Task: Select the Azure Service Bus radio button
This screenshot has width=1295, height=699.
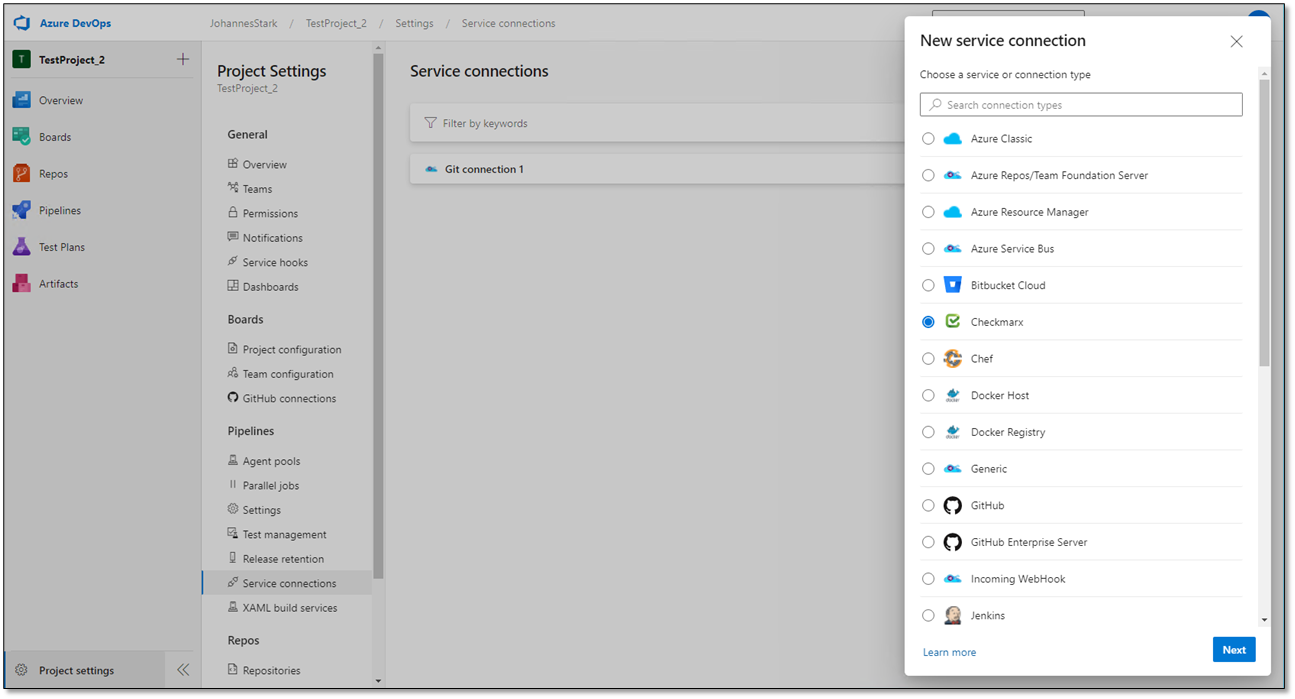Action: coord(928,248)
